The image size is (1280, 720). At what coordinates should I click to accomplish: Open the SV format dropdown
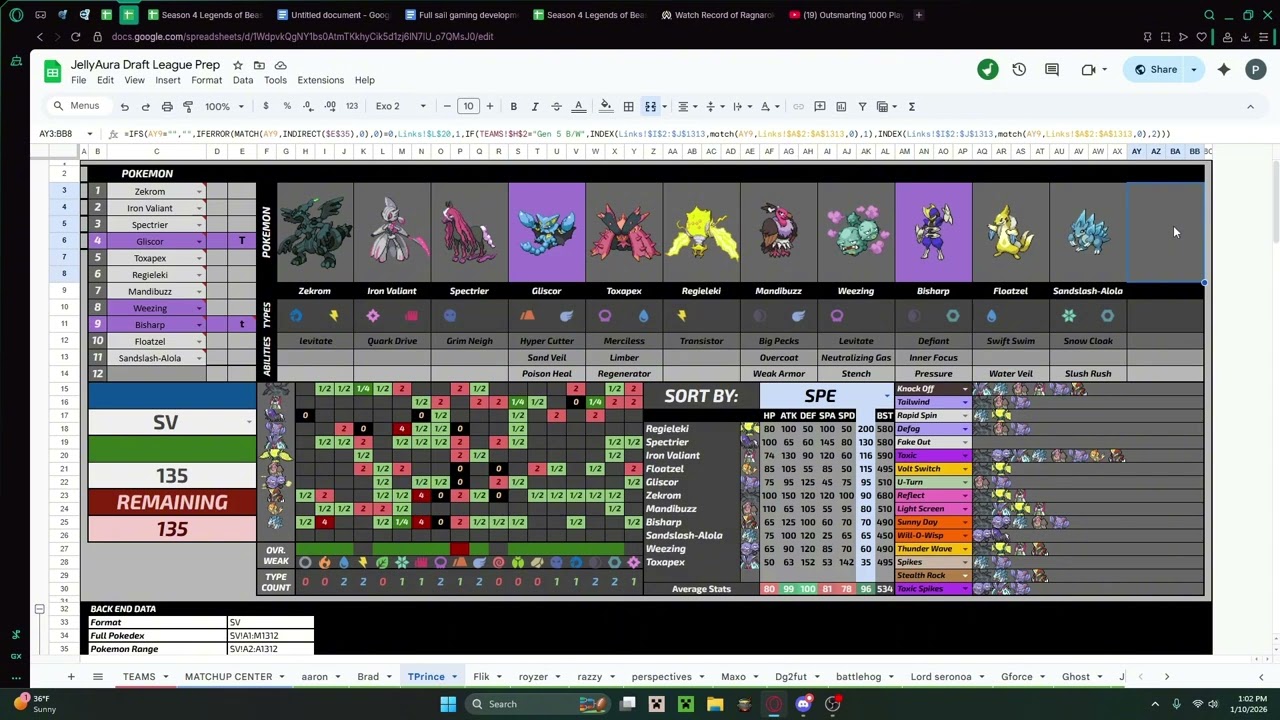tap(249, 422)
